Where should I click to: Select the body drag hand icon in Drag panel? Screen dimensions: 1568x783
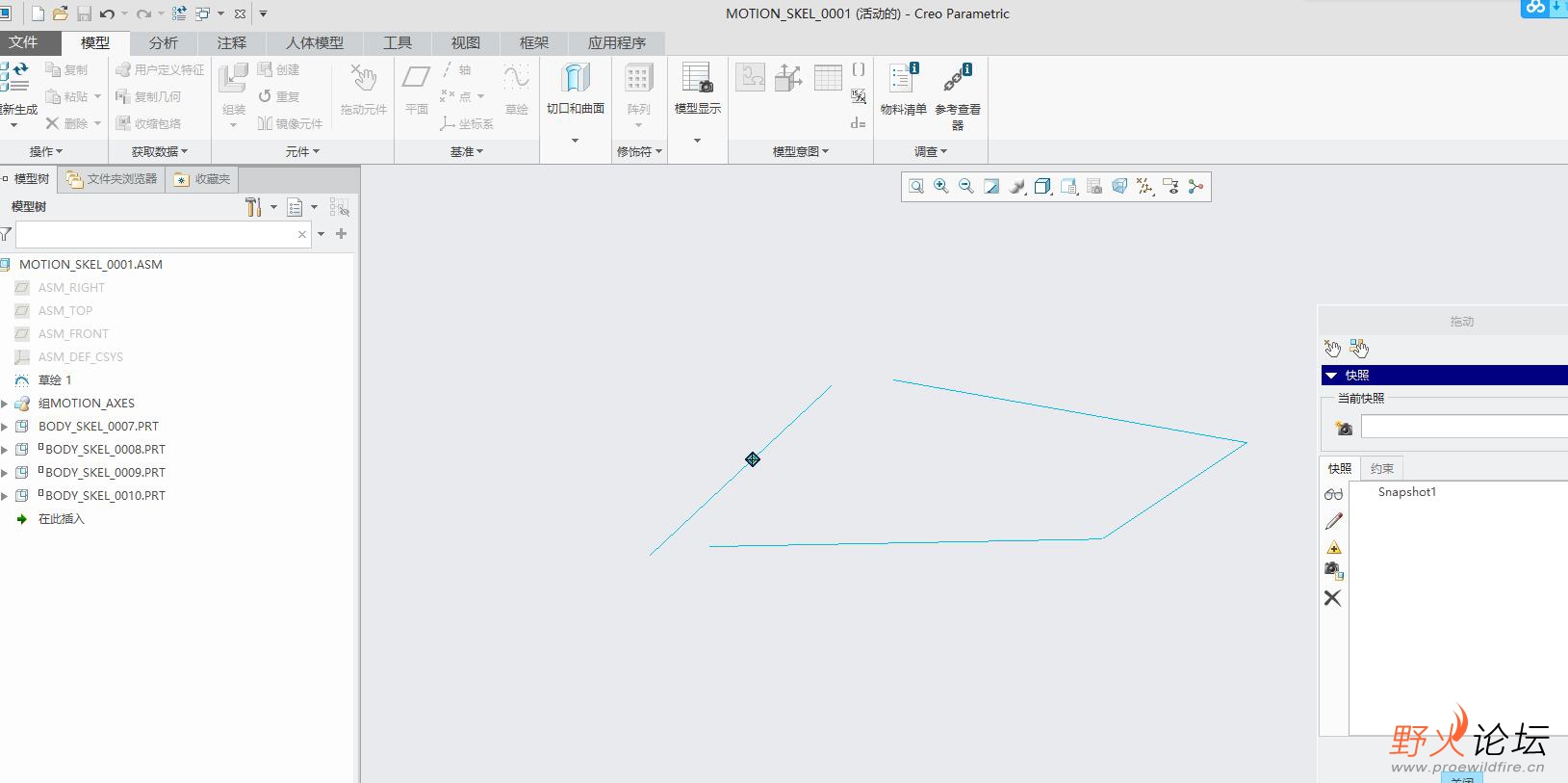pos(1359,348)
